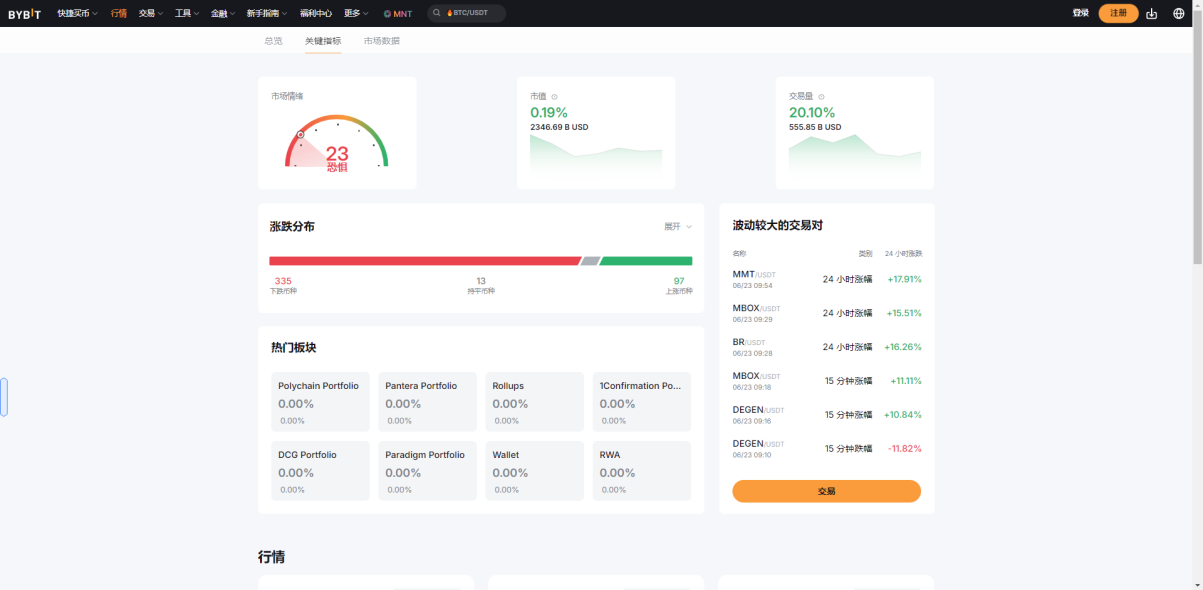This screenshot has width=1203, height=590.
Task: Select the DEGEN/USDT +10.84% row
Action: pyautogui.click(x=827, y=414)
